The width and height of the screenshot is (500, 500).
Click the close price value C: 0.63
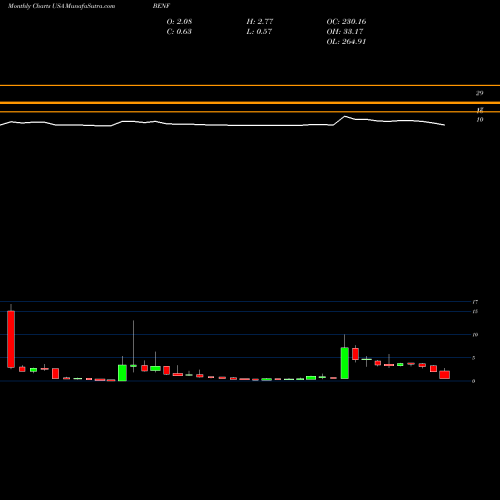point(179,32)
